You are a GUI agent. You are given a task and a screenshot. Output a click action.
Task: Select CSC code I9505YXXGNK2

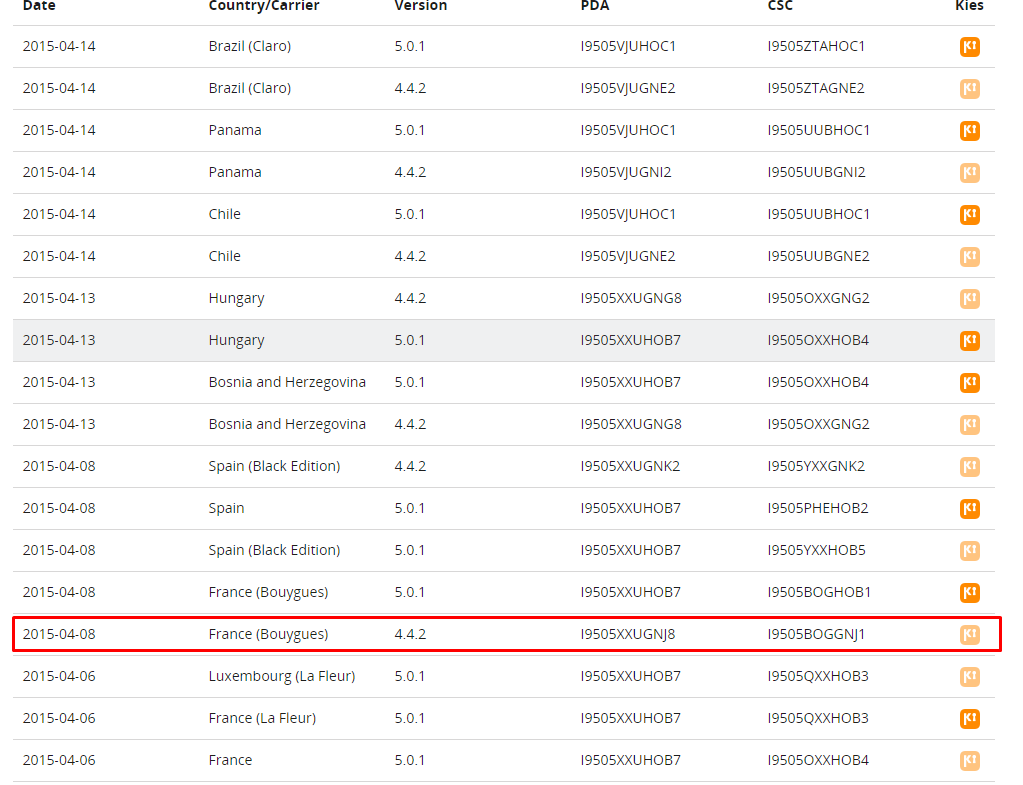coord(816,466)
